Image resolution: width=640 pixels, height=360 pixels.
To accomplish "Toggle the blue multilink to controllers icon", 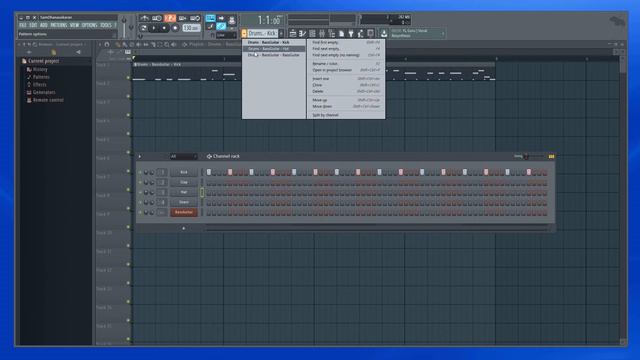I will (221, 27).
